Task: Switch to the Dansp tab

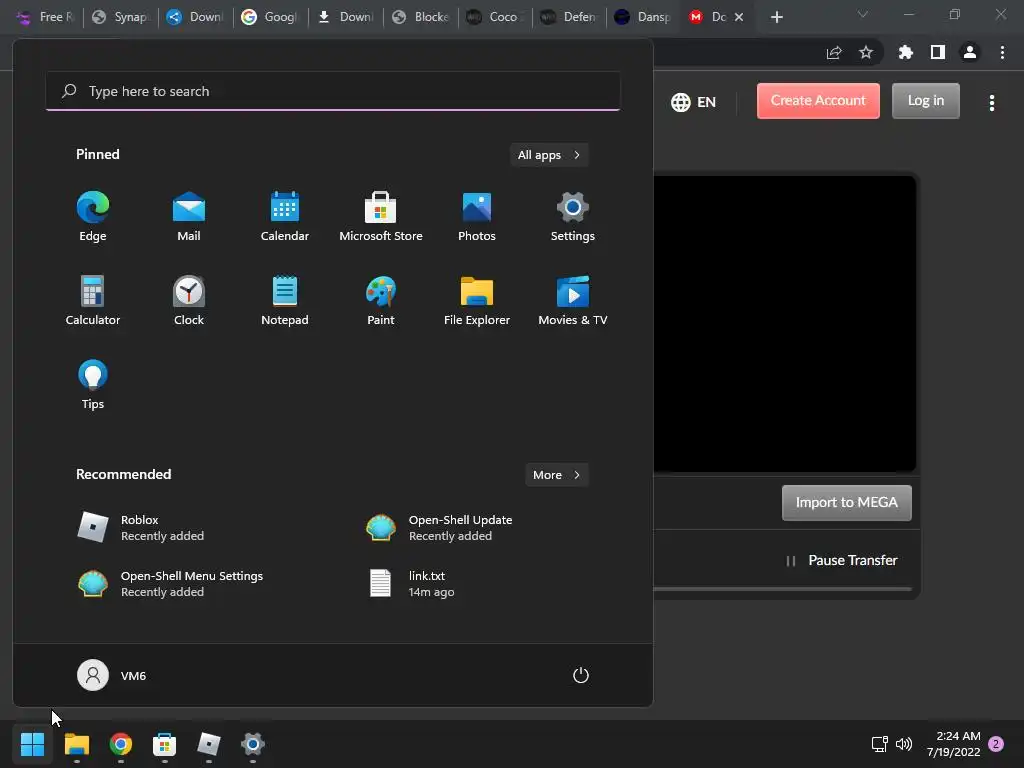Action: (644, 17)
